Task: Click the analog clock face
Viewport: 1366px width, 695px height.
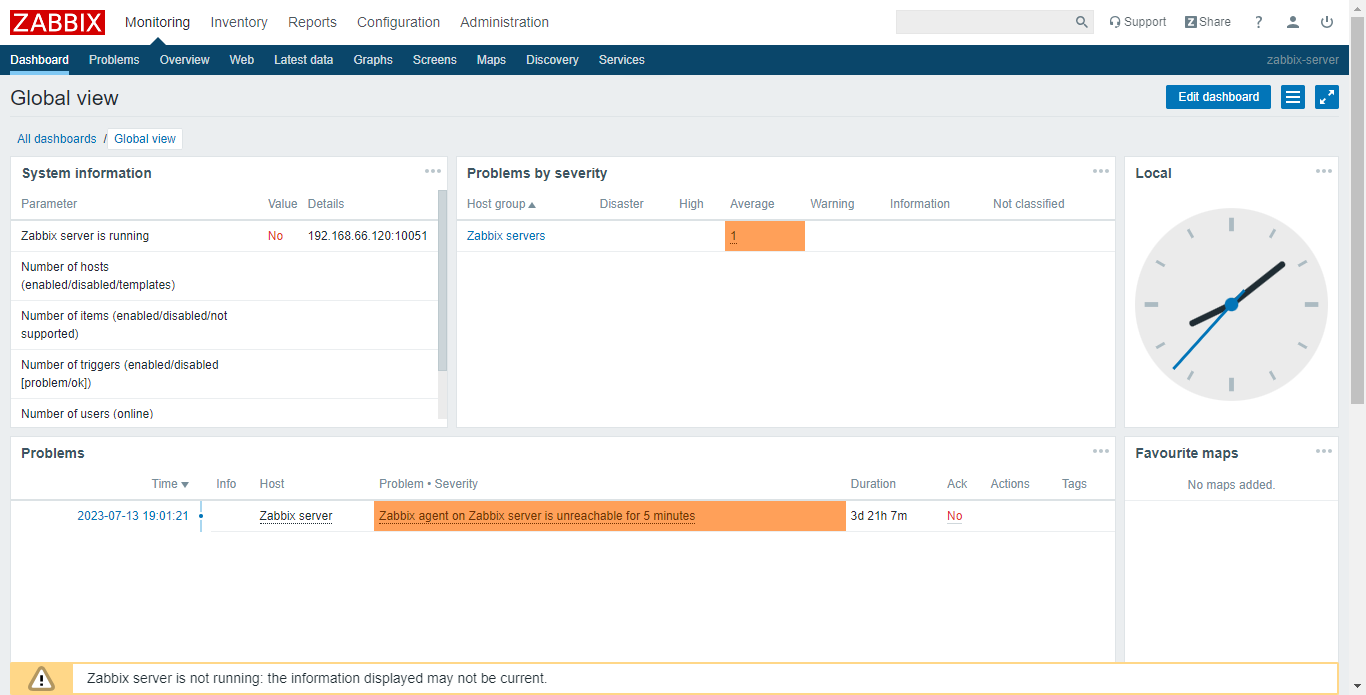Action: pos(1231,304)
